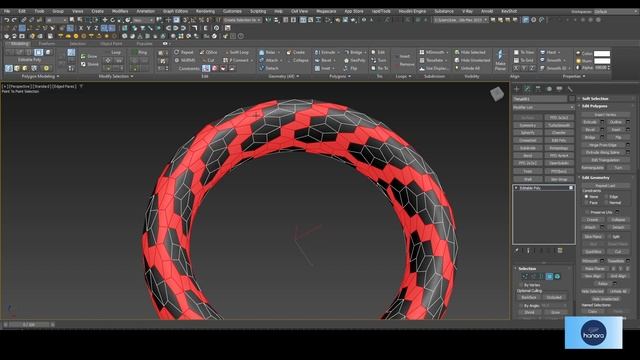Click the Insert Vertex button
Image resolution: width=640 pixels, height=360 pixels.
pyautogui.click(x=605, y=115)
